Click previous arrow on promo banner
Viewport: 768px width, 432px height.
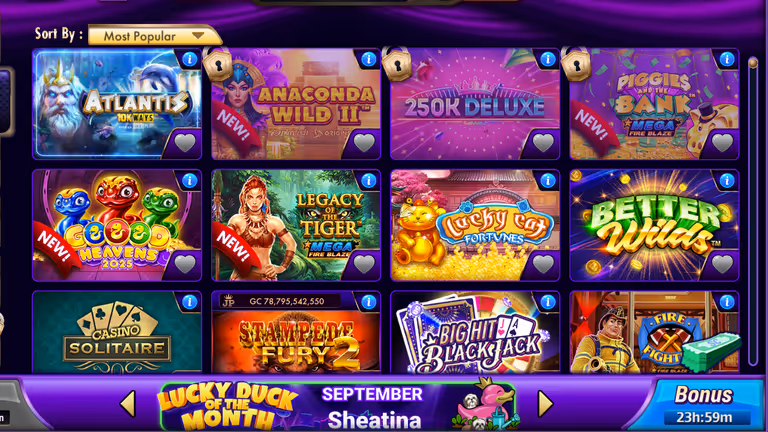(128, 404)
